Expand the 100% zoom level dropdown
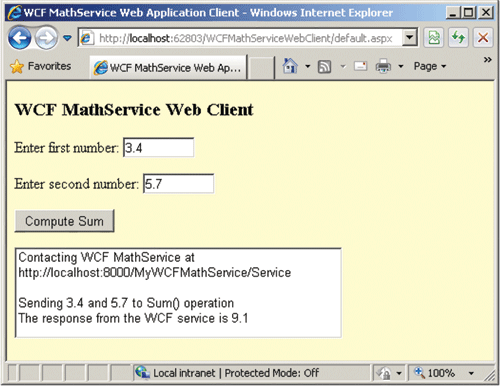500x386 pixels. pyautogui.click(x=471, y=373)
